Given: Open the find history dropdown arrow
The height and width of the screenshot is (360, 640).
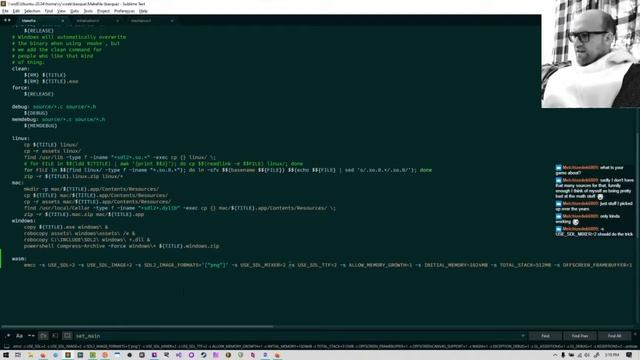Looking at the screenshot, I should tap(522, 336).
